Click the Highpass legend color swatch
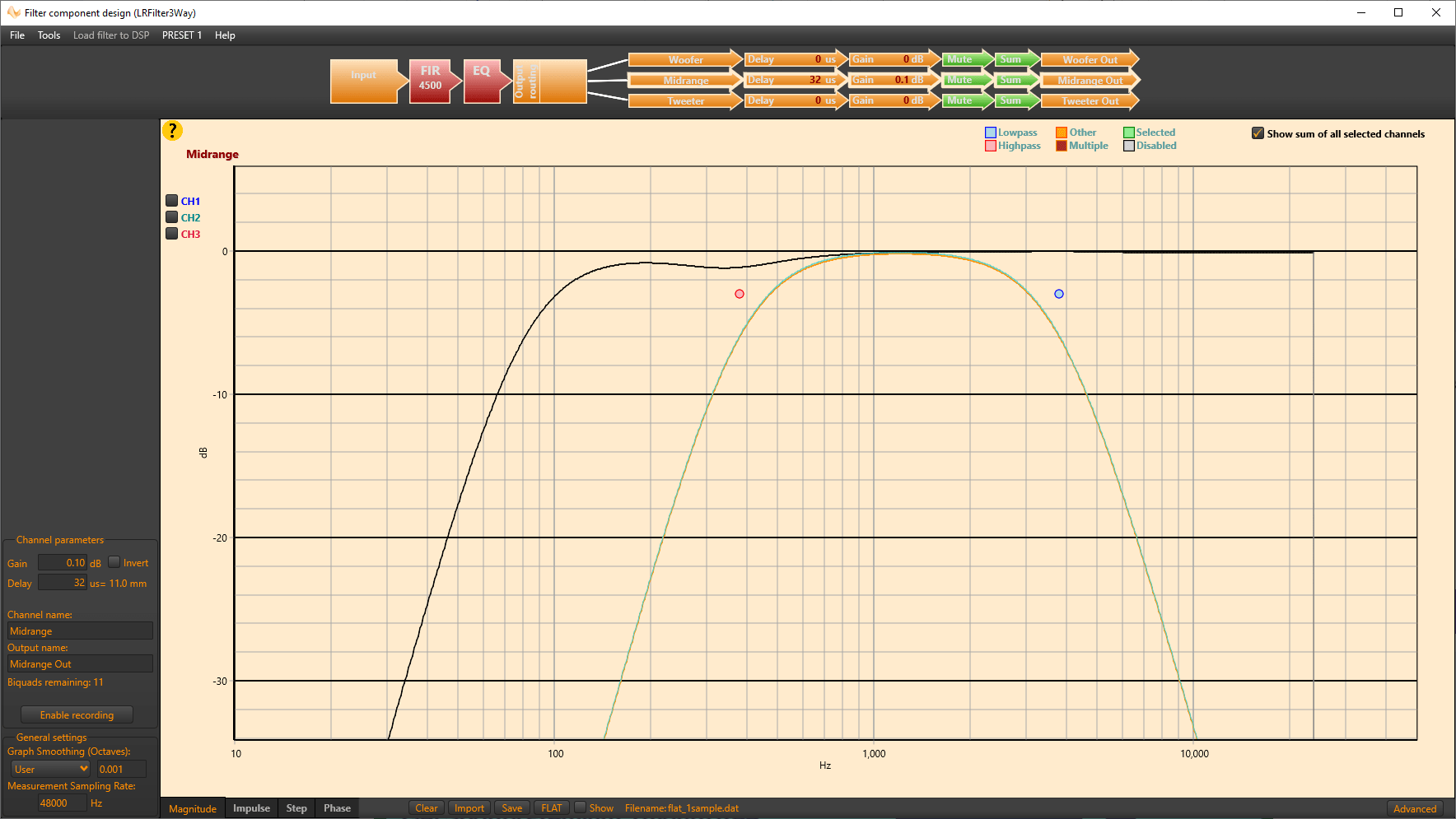Image resolution: width=1456 pixels, height=819 pixels. point(991,146)
